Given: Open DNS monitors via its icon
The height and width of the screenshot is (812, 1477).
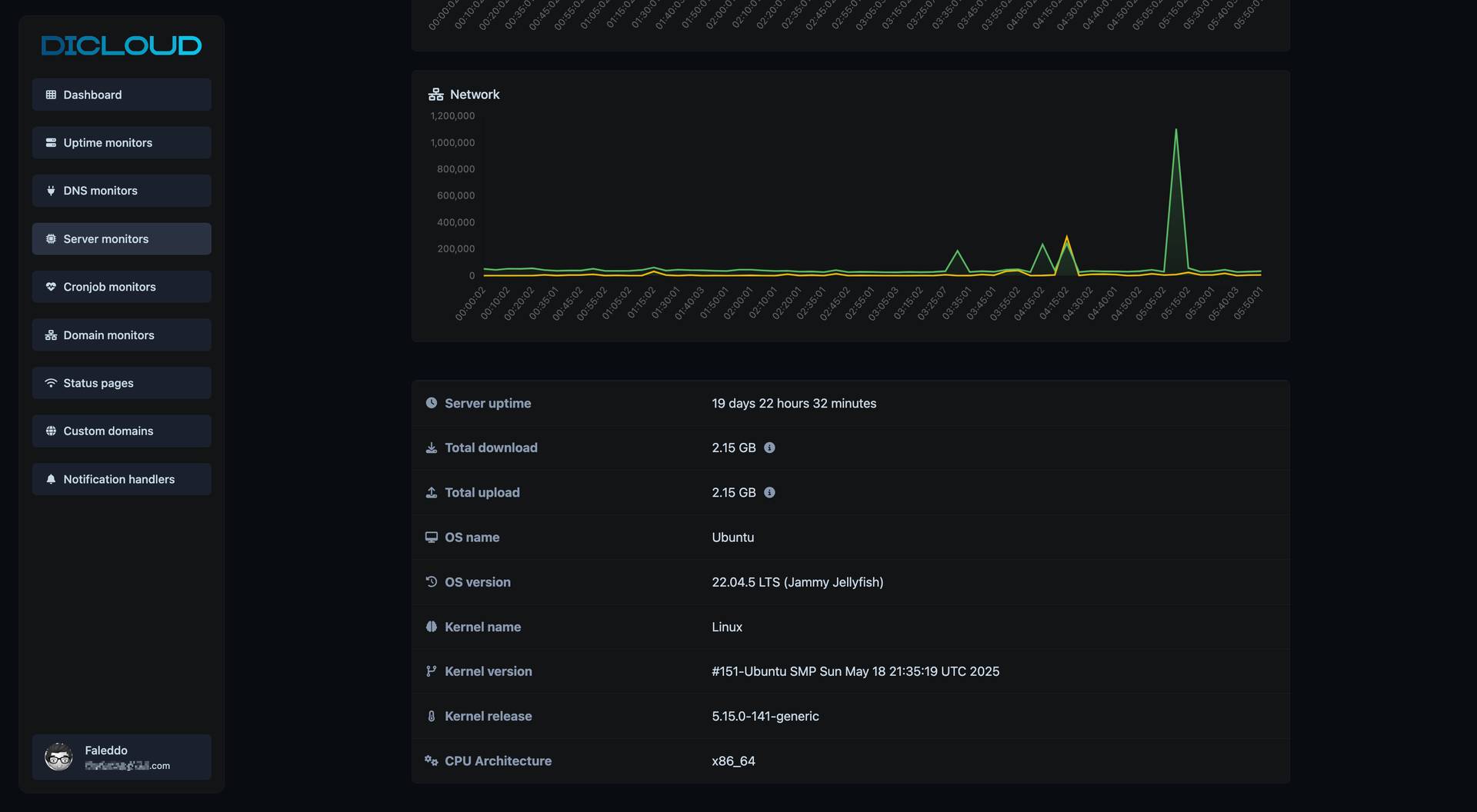Looking at the screenshot, I should click(x=51, y=191).
